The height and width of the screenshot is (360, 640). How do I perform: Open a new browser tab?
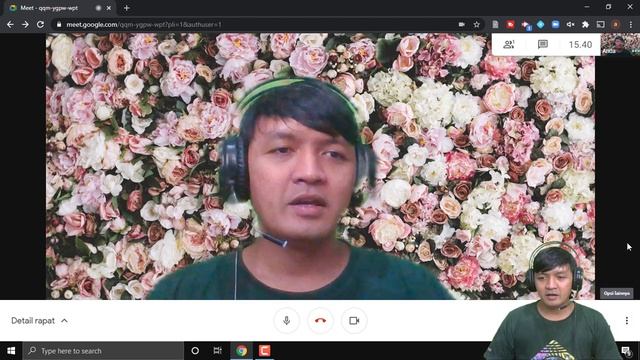(127, 8)
